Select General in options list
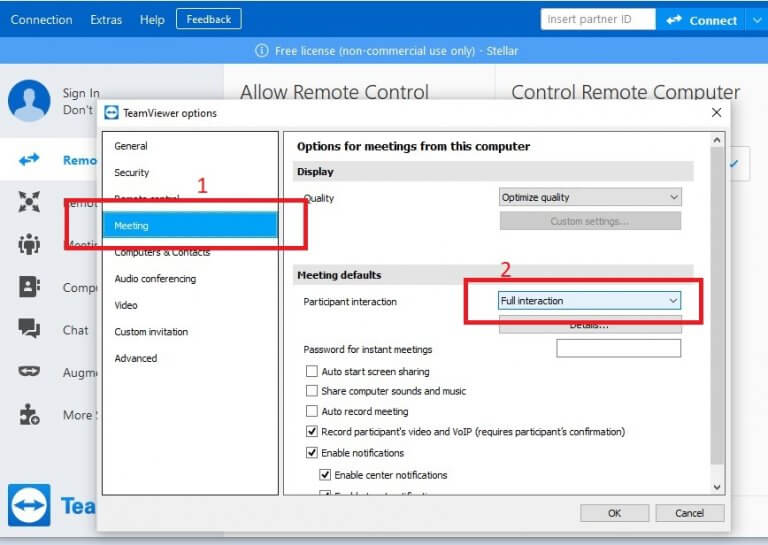 tap(190, 146)
